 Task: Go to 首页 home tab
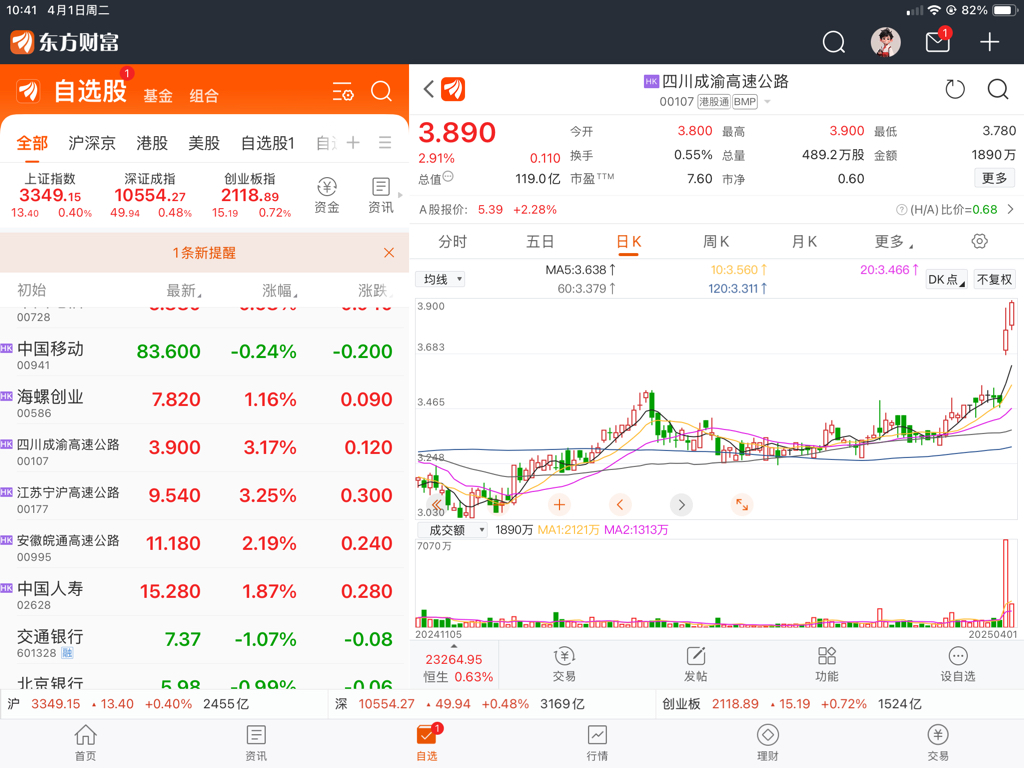tap(86, 743)
